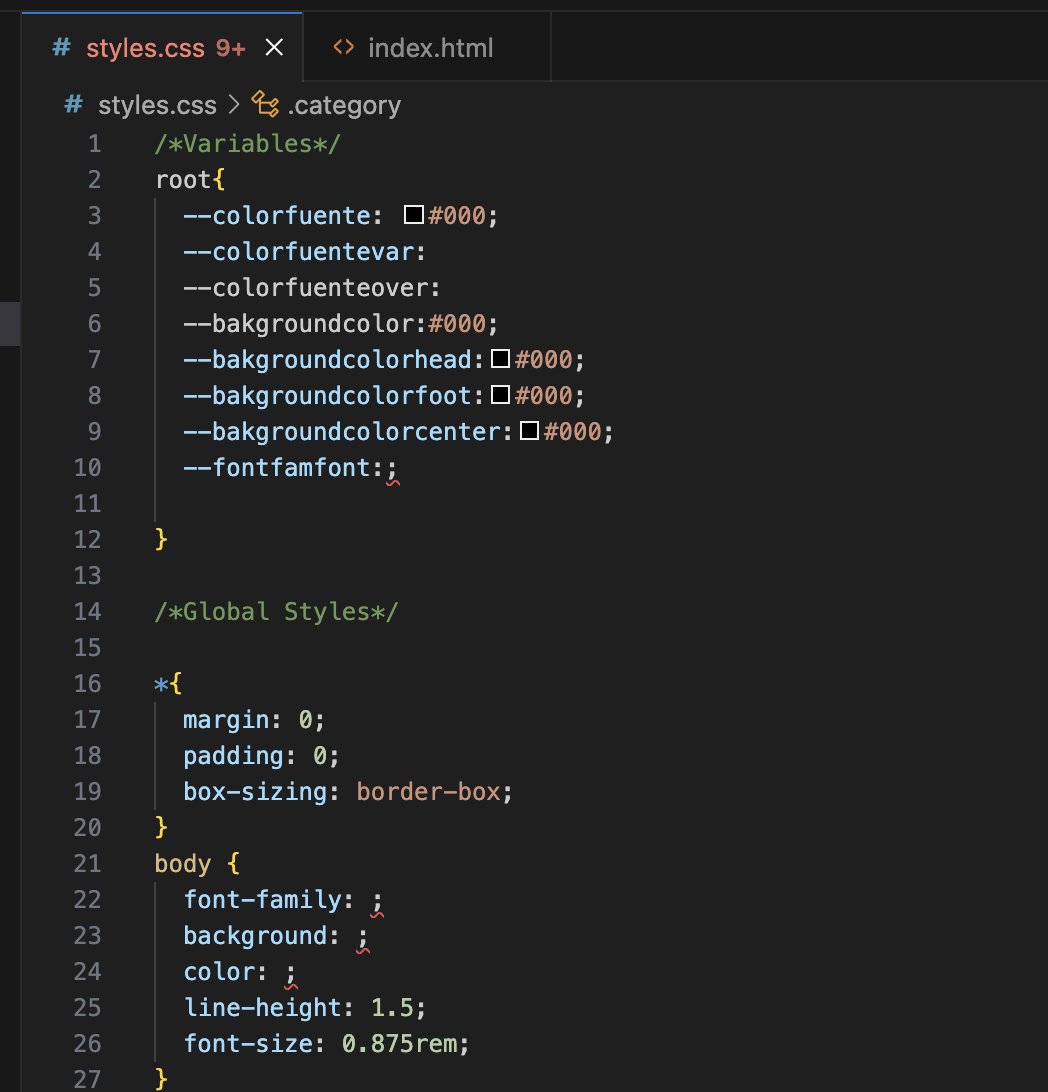
Task: Click the body selector on line 21
Action: pyautogui.click(x=182, y=864)
